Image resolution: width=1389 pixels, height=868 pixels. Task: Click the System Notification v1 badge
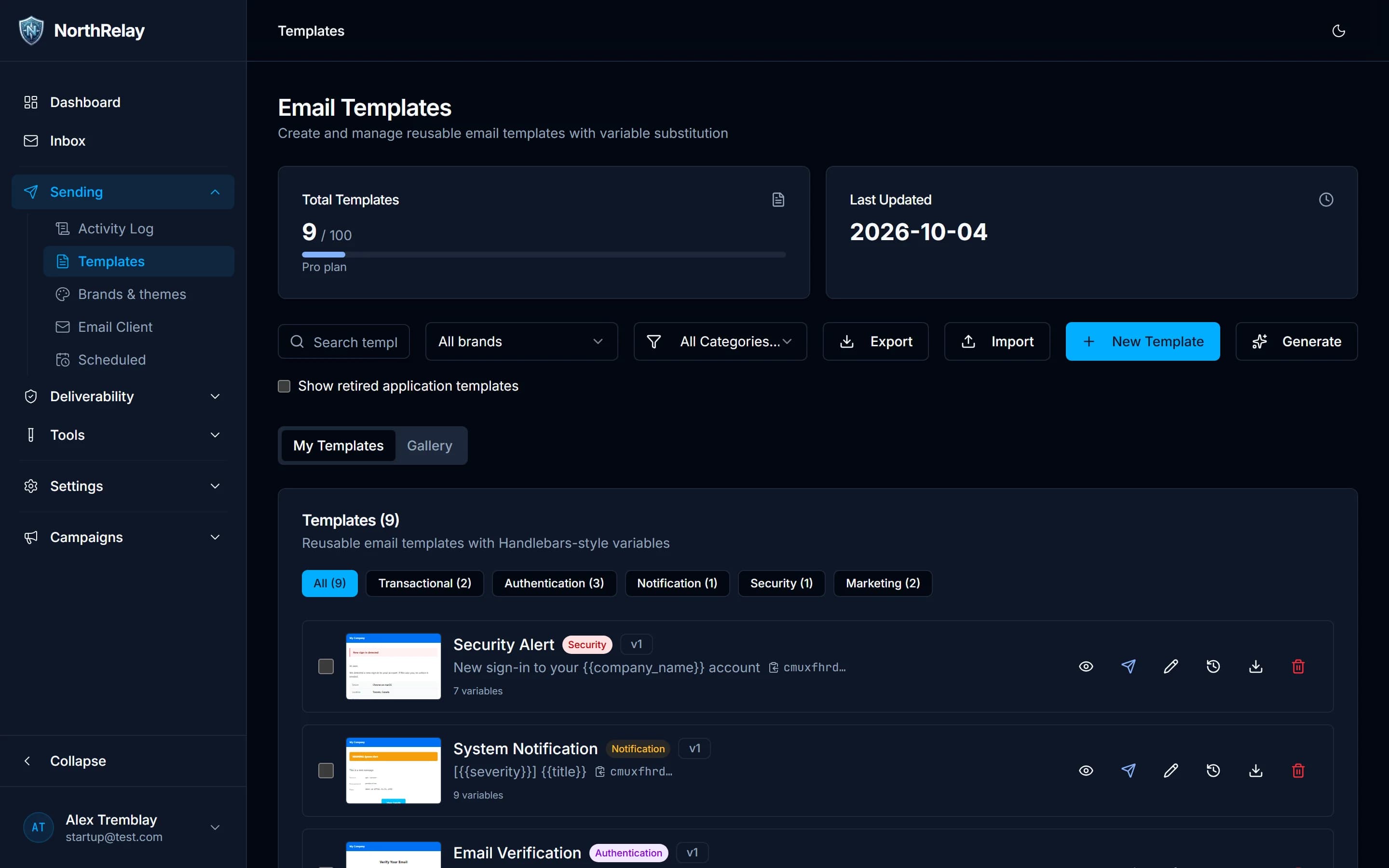pos(694,748)
